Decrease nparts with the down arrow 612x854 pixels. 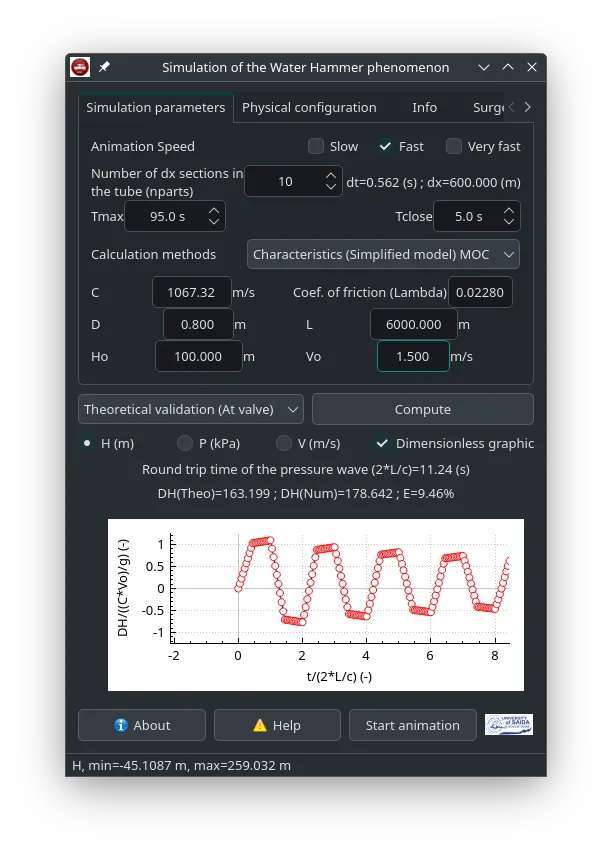tap(331, 187)
